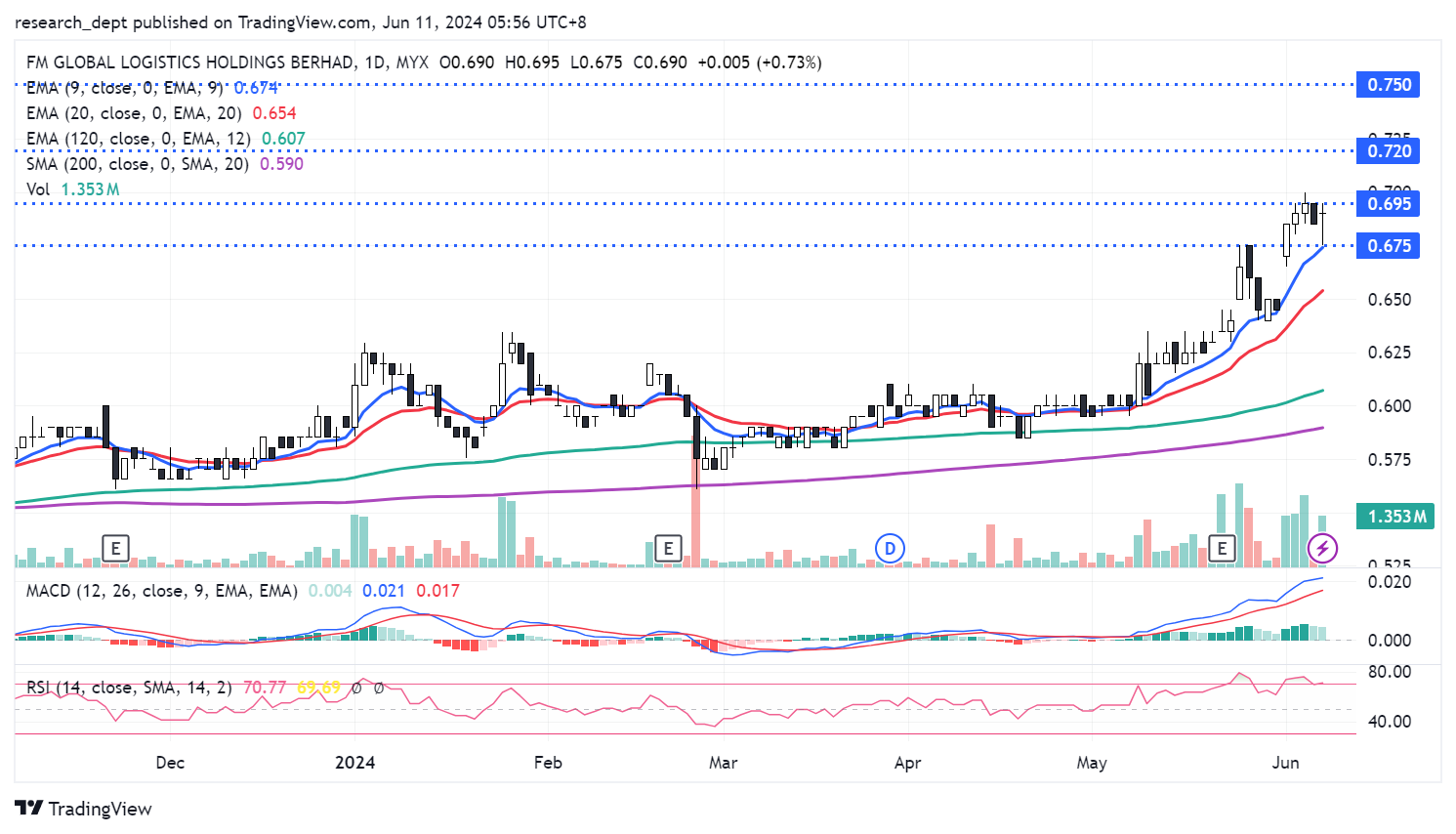The image size is (1456, 834).
Task: Click the earnings E marker in late February
Action: [668, 548]
